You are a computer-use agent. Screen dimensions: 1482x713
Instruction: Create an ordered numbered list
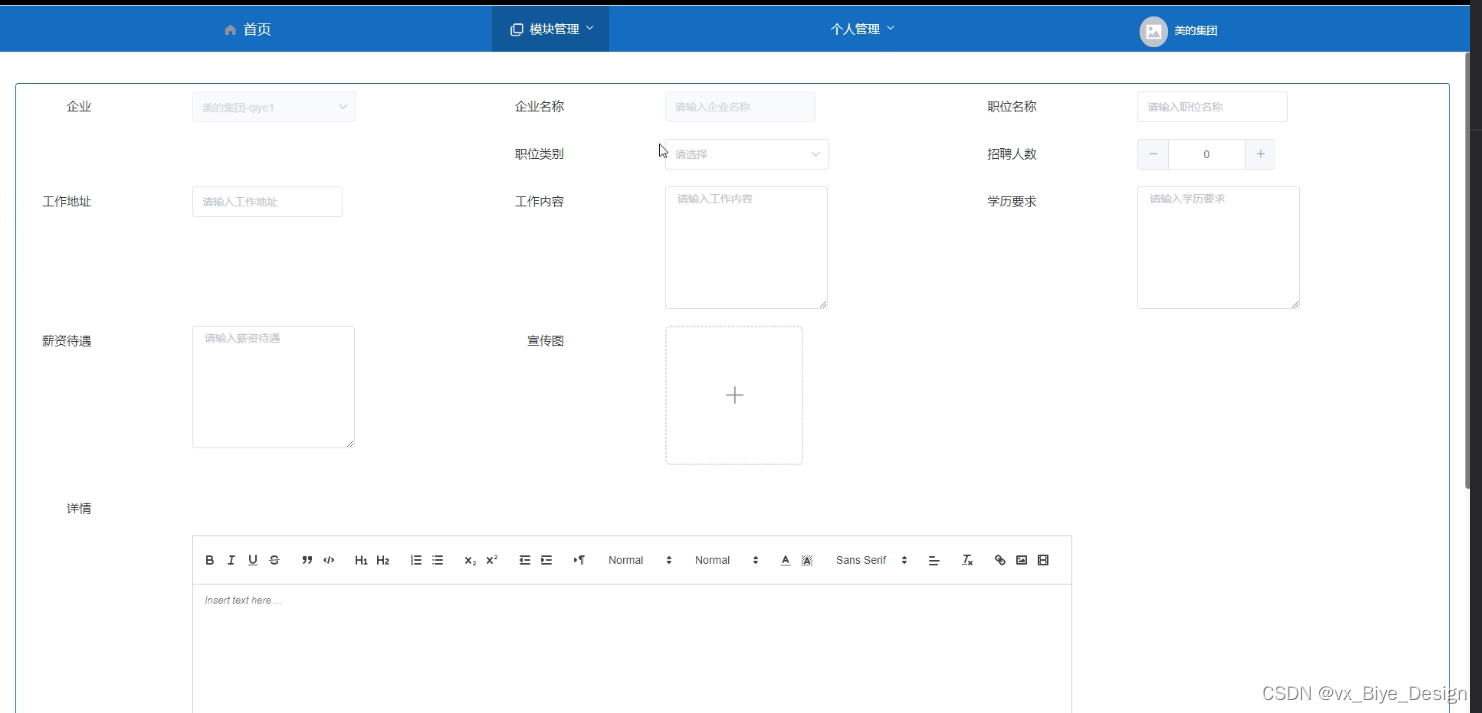pyautogui.click(x=416, y=560)
